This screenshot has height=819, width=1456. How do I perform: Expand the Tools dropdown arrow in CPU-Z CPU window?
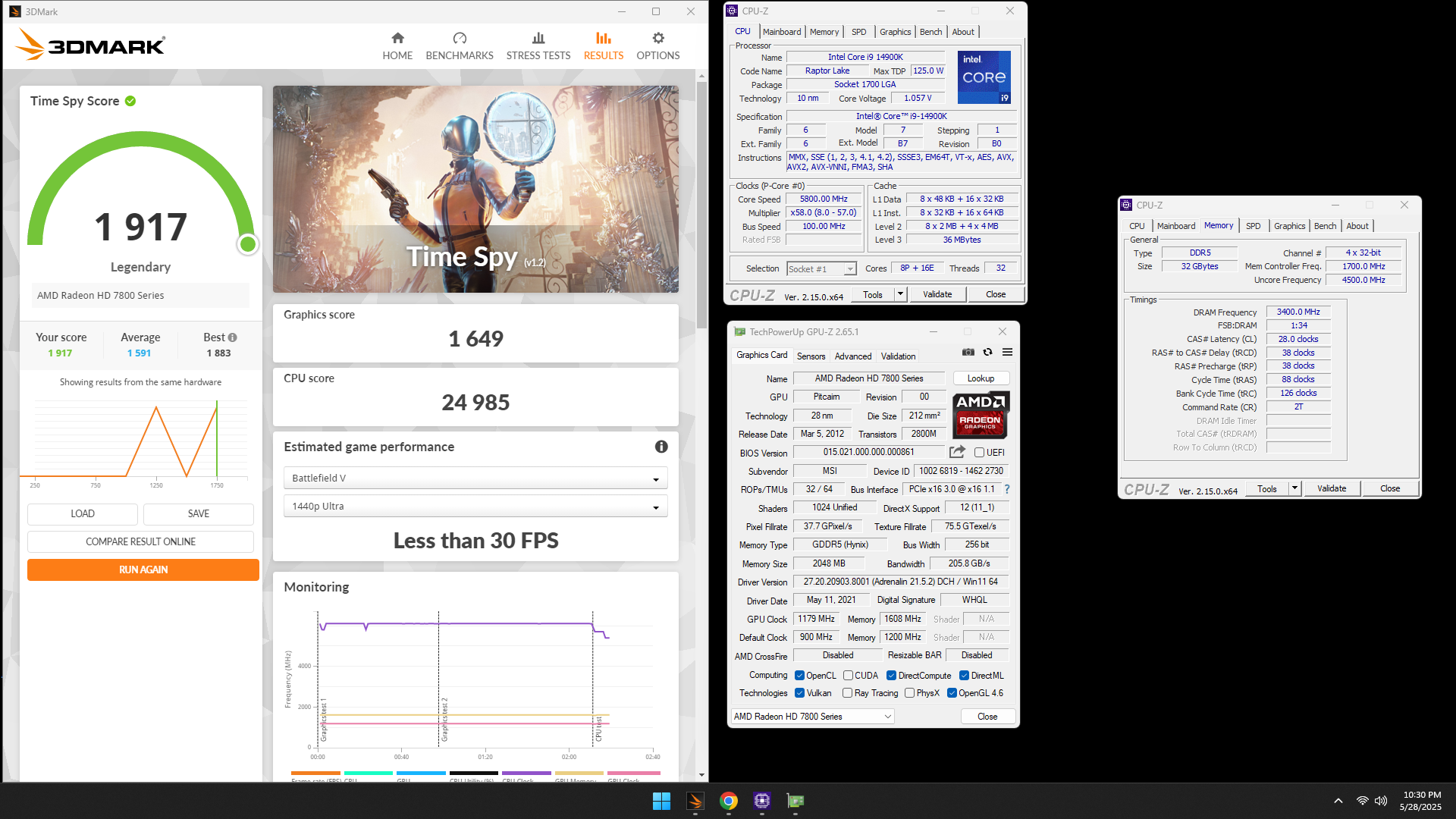pos(900,294)
